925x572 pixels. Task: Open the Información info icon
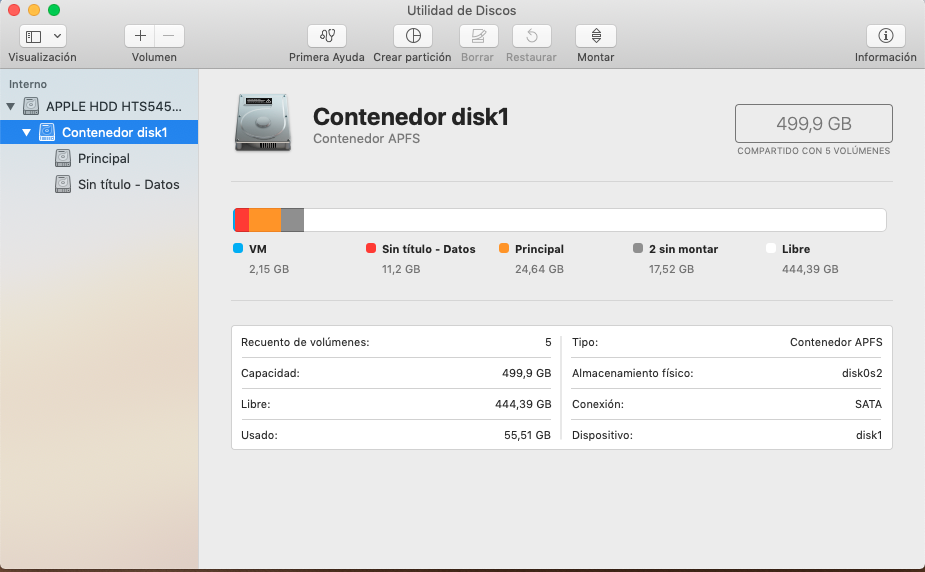click(885, 36)
